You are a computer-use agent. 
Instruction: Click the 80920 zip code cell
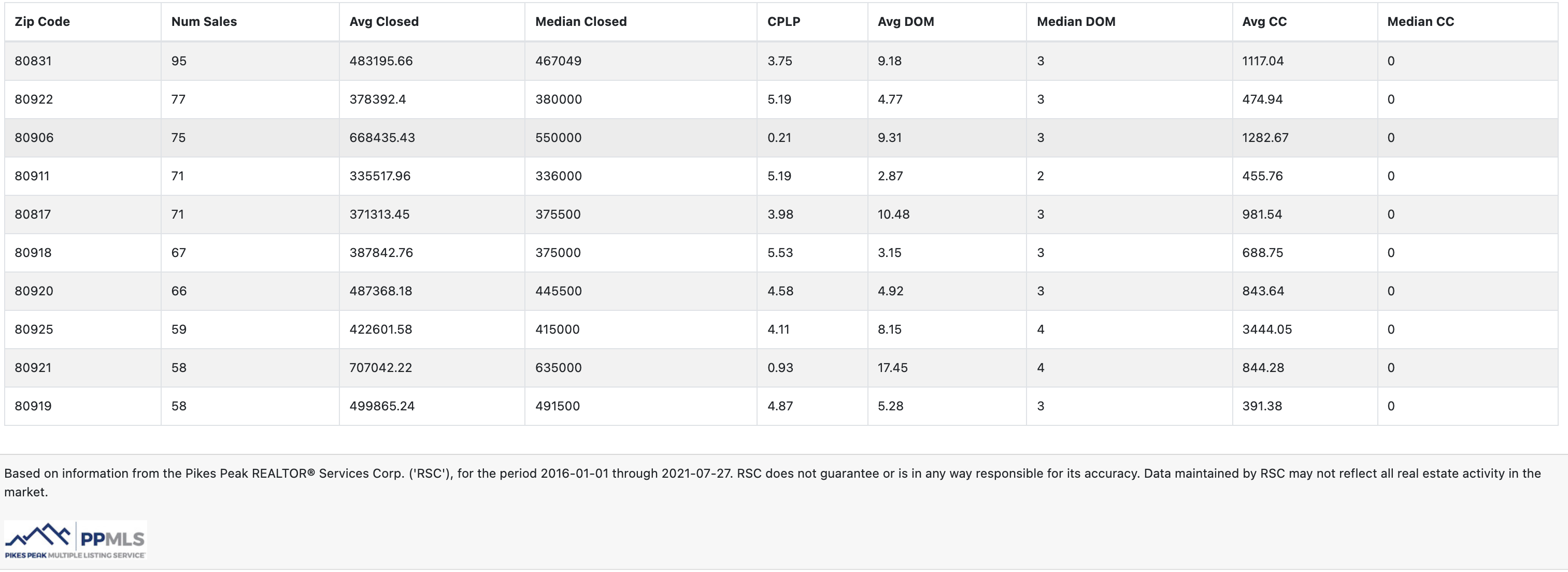(x=34, y=291)
